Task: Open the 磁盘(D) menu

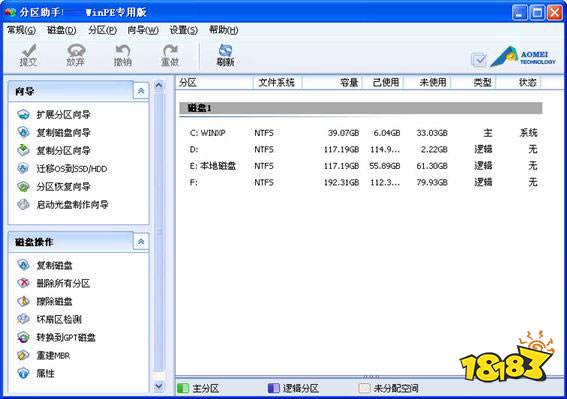Action: coord(62,30)
